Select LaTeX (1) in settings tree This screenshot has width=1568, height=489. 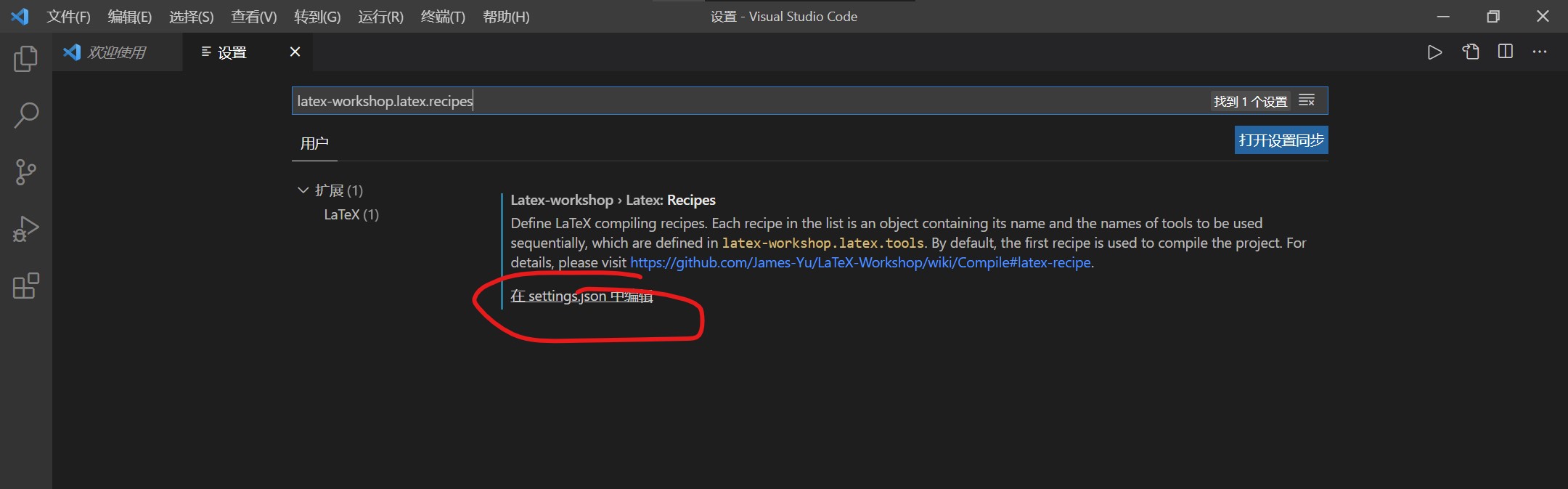(351, 214)
